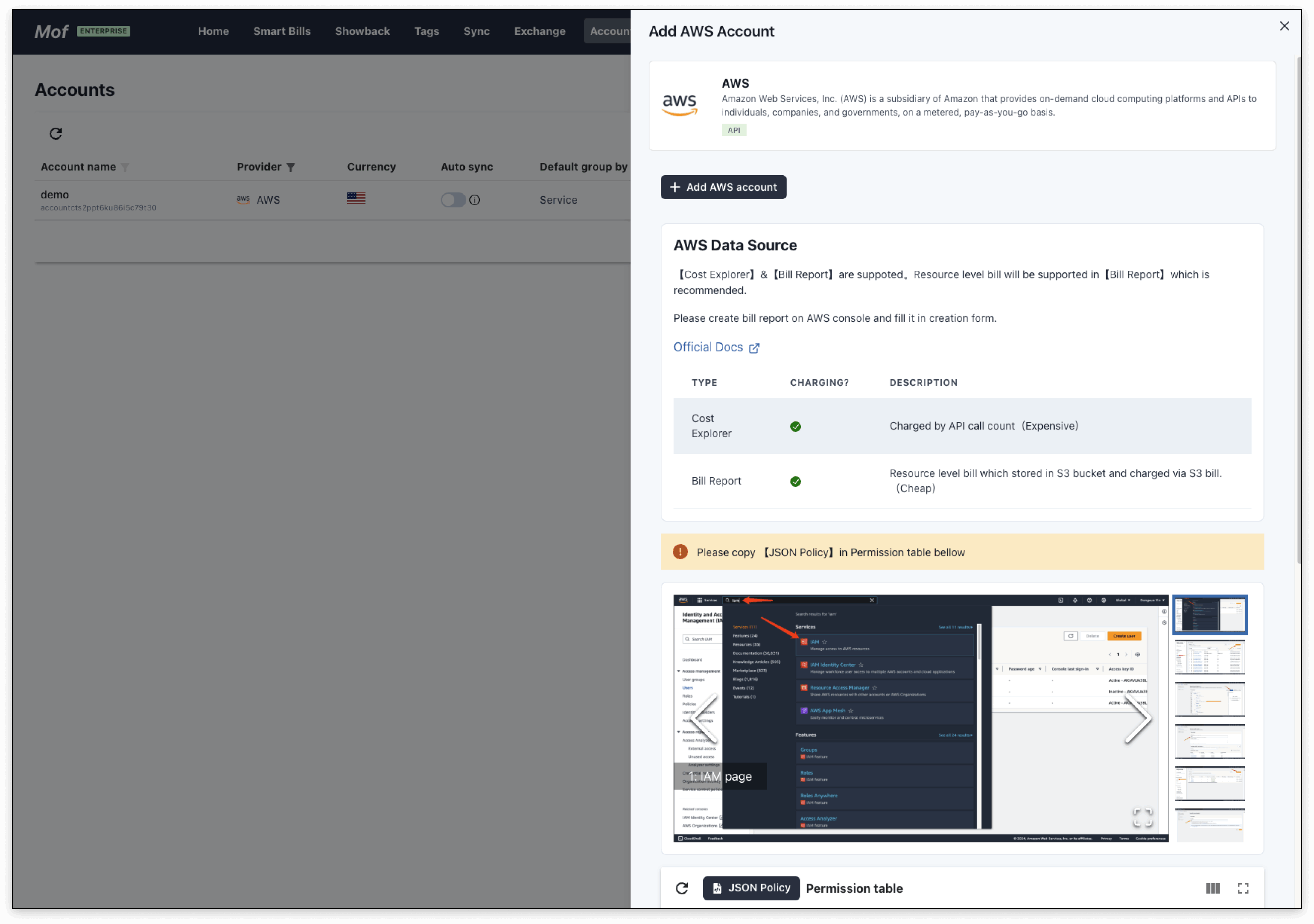Show the previous carousel image
Image resolution: width=1314 pixels, height=924 pixels.
pyautogui.click(x=704, y=718)
